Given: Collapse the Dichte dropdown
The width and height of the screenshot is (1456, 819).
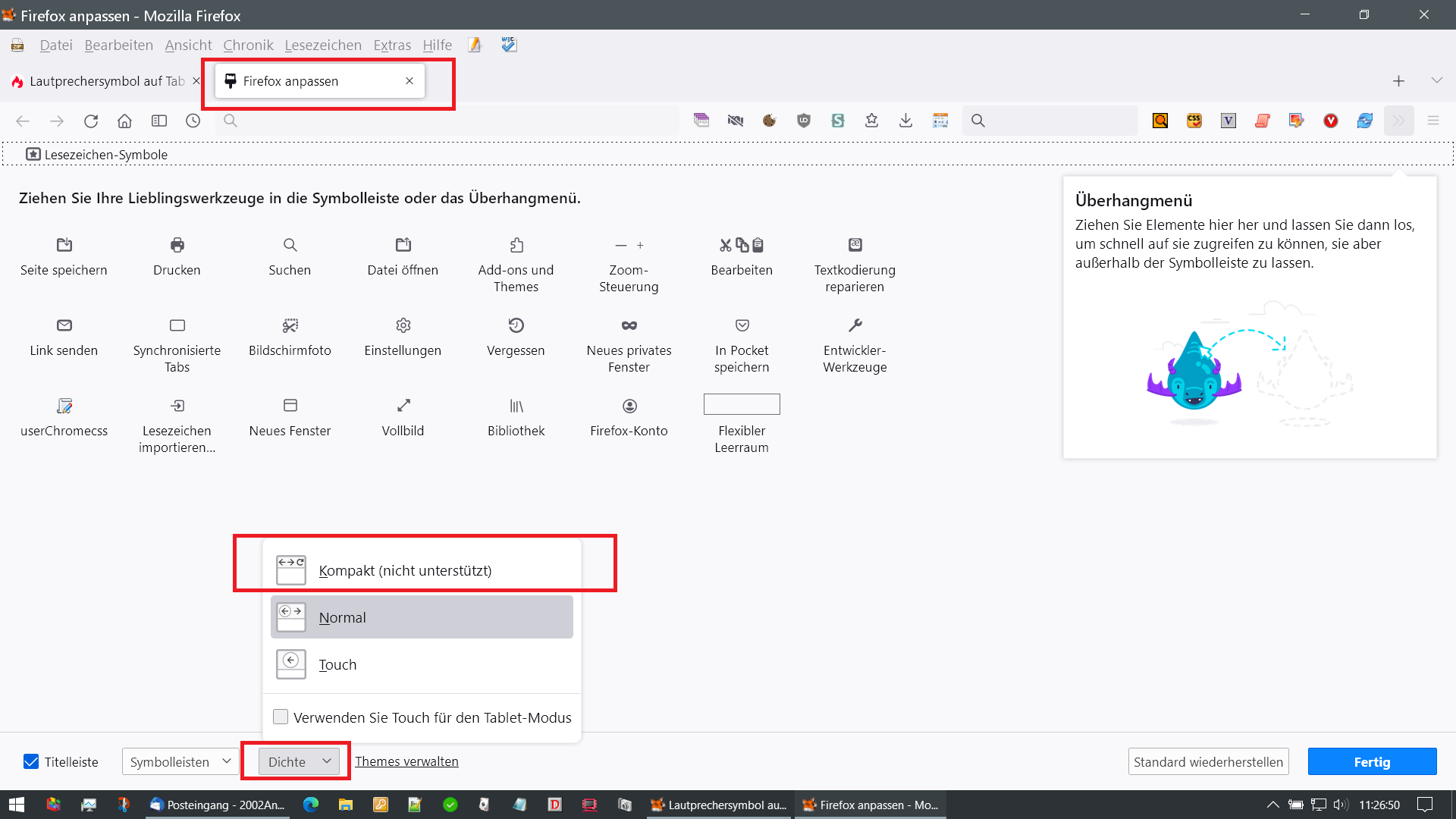Looking at the screenshot, I should pos(298,761).
